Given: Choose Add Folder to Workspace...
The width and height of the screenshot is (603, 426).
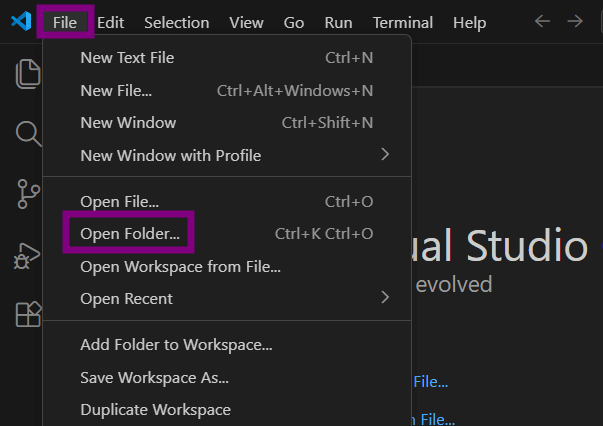Looking at the screenshot, I should coord(227,344).
